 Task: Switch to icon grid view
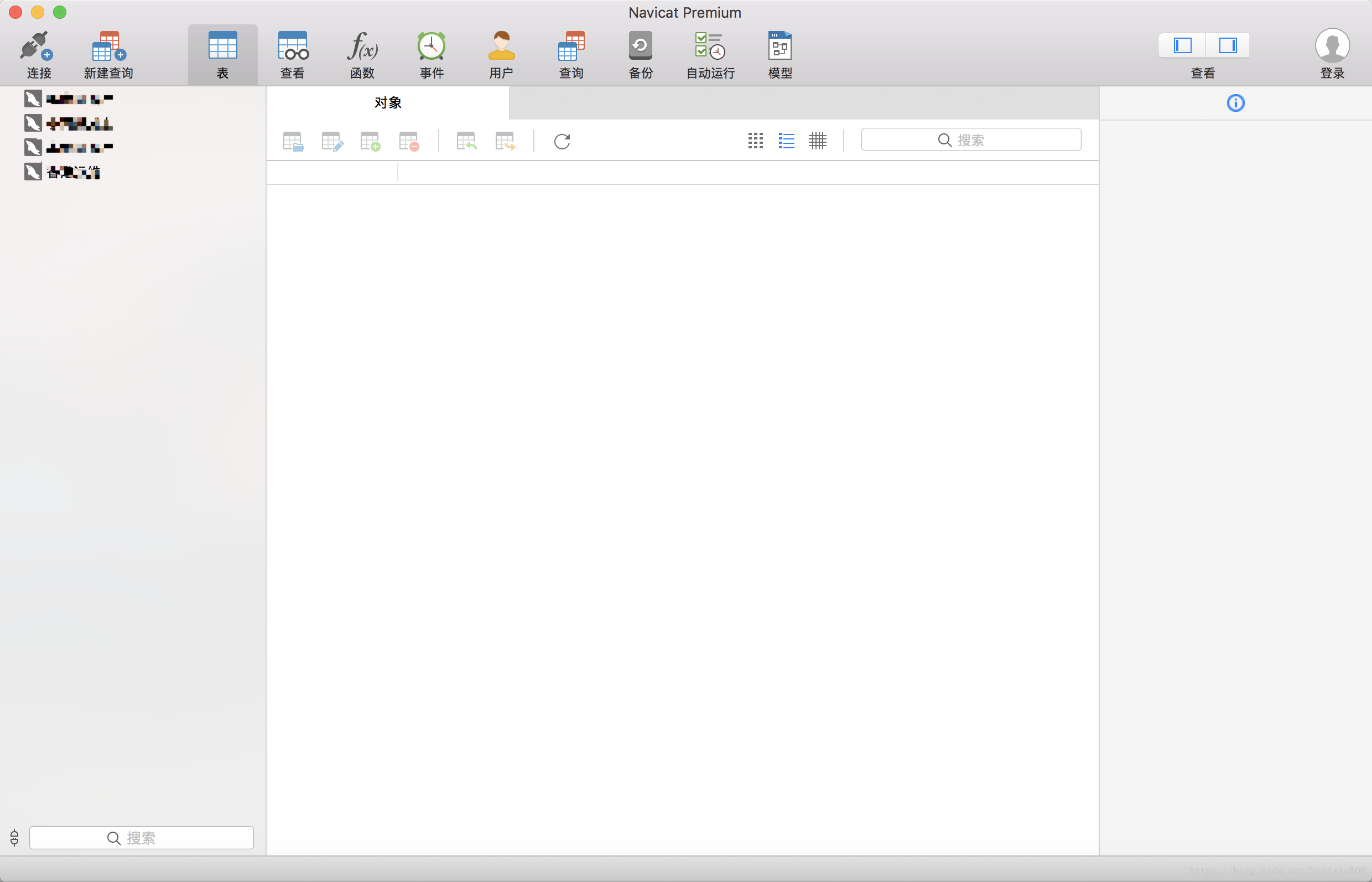coord(755,141)
